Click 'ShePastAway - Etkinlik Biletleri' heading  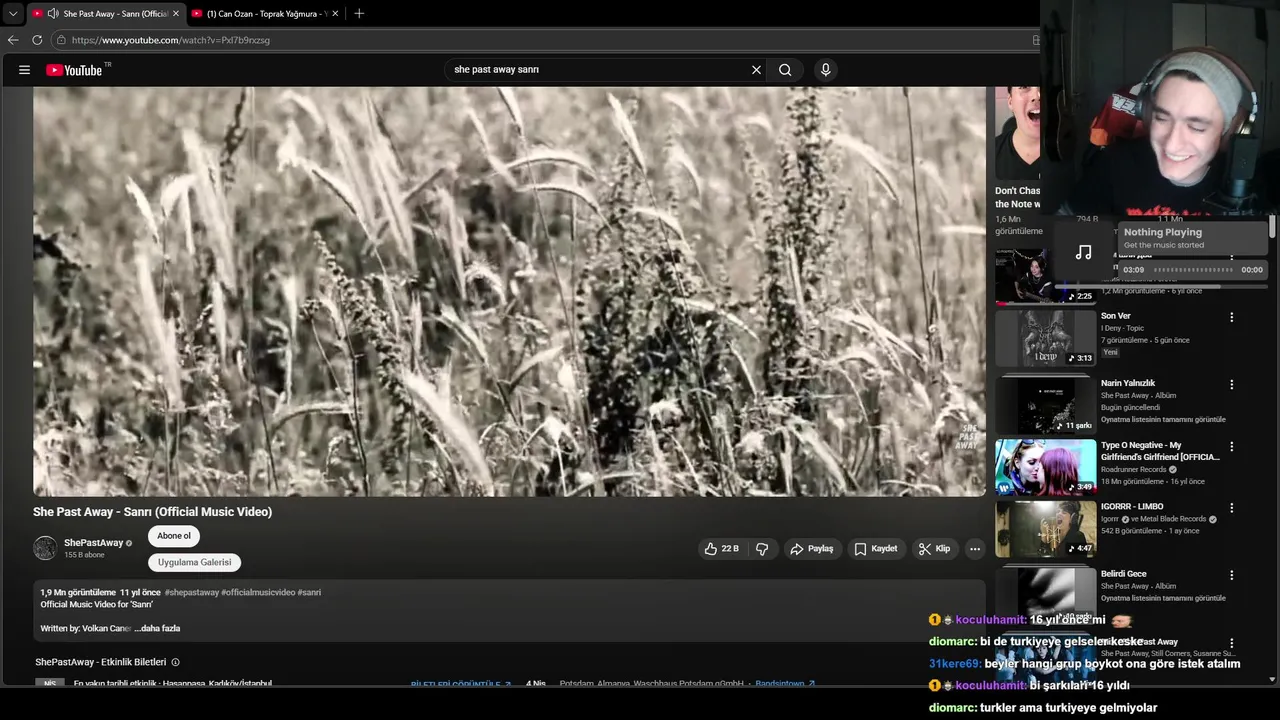click(101, 662)
